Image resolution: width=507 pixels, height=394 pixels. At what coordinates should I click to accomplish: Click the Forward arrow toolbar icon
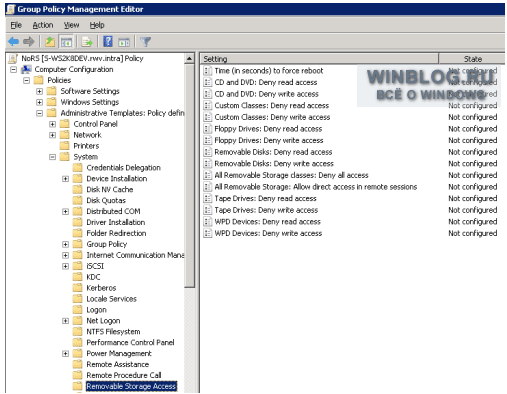click(29, 42)
